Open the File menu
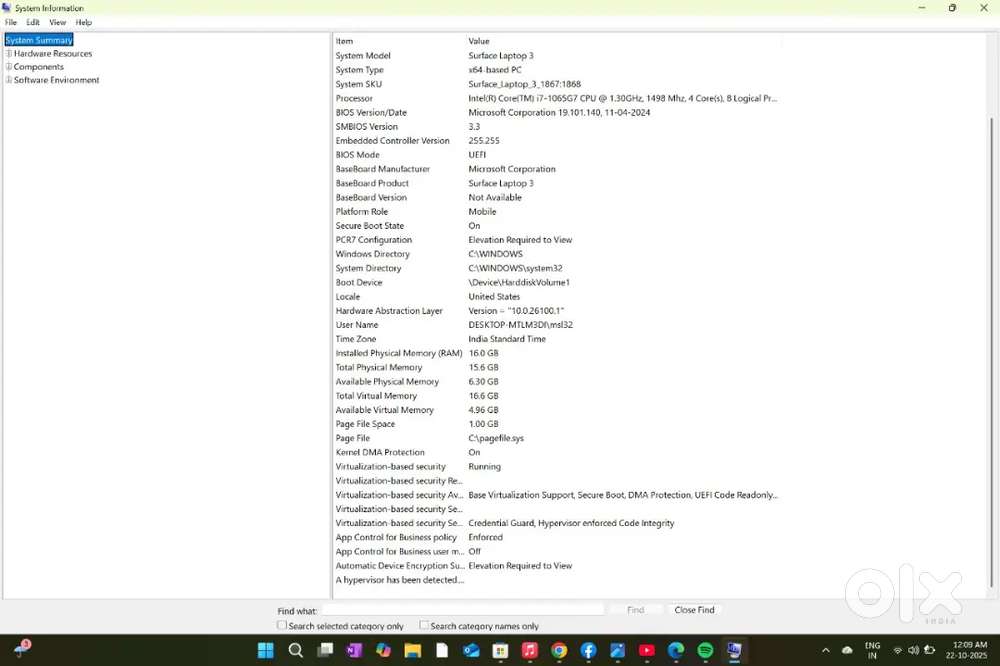This screenshot has height=666, width=1000. pos(11,22)
